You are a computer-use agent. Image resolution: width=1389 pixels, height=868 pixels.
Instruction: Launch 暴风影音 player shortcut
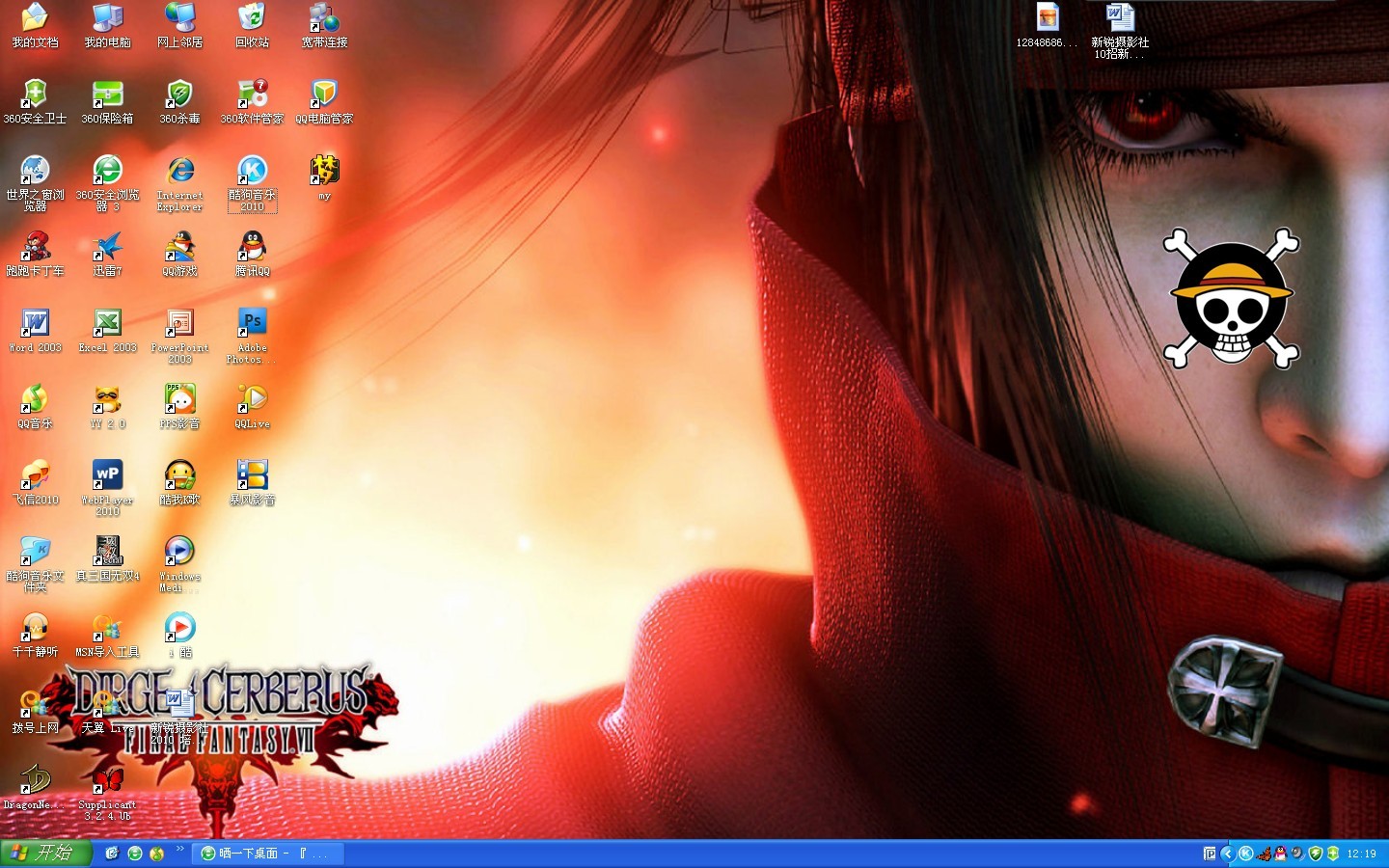pyautogui.click(x=252, y=482)
